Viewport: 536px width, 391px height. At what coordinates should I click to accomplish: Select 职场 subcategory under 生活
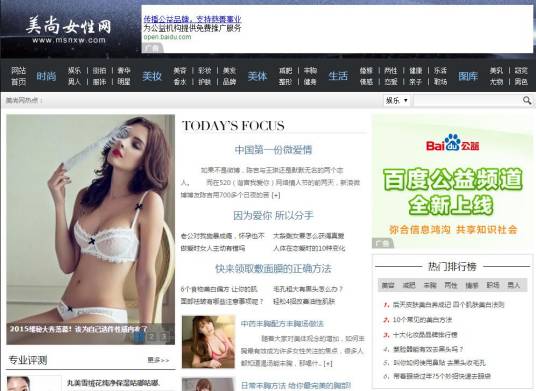click(440, 82)
